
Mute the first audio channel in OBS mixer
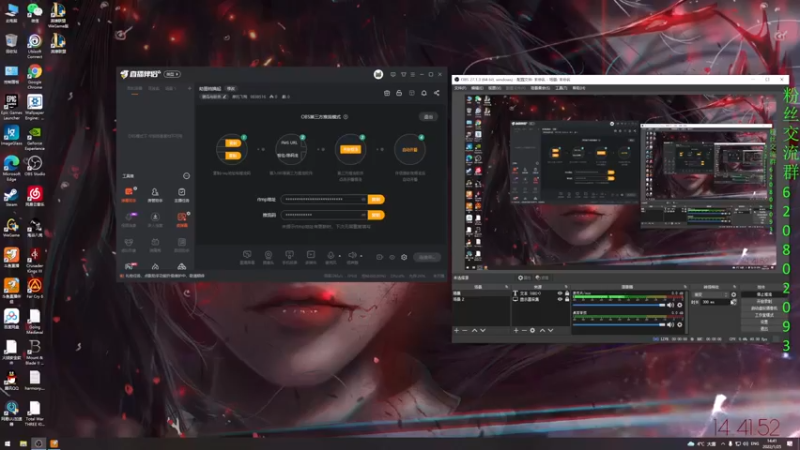(671, 305)
